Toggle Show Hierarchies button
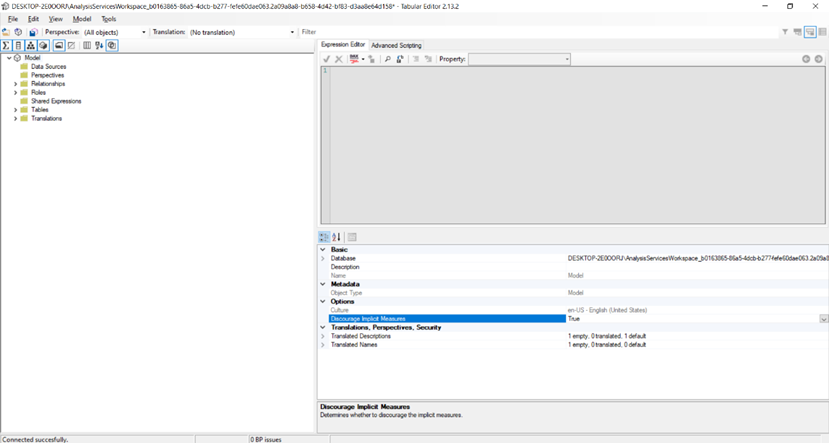Screen dimensions: 829x443 31,45
